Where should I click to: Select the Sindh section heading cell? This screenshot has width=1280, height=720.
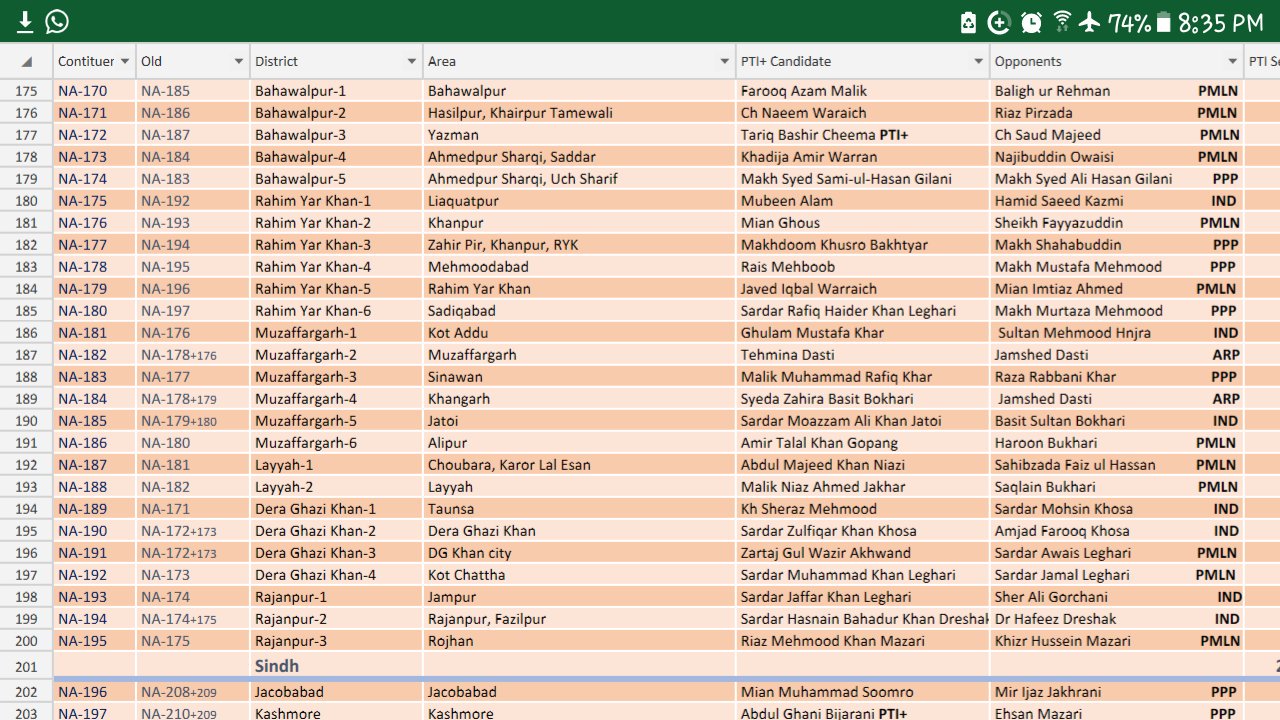pyautogui.click(x=277, y=666)
